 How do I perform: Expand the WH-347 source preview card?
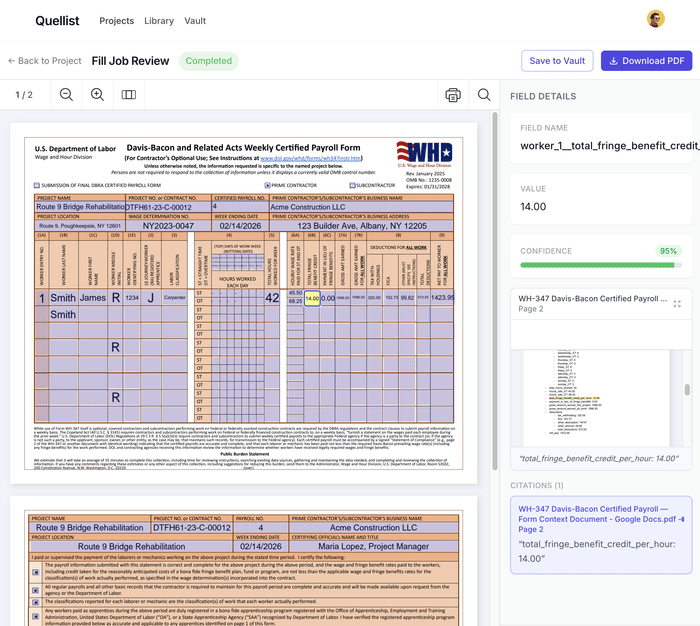click(677, 303)
